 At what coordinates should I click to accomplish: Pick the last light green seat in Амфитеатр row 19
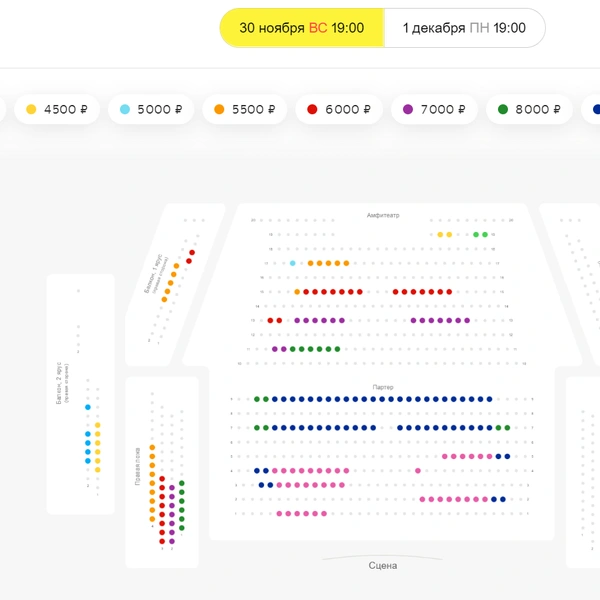tap(485, 235)
